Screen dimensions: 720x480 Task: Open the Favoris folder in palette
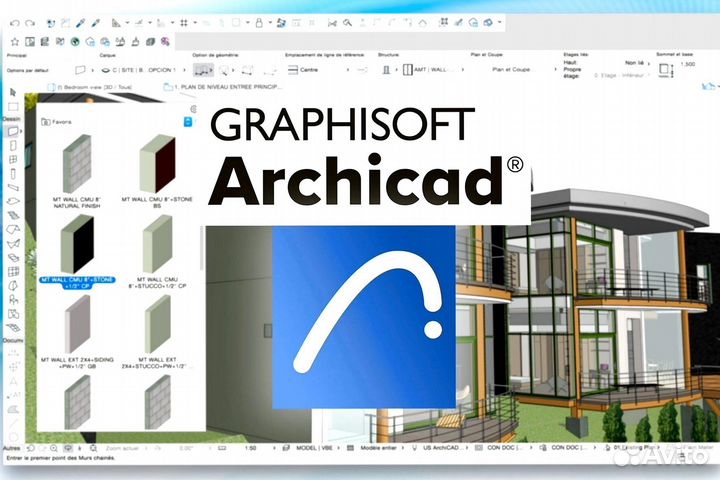[x=56, y=122]
